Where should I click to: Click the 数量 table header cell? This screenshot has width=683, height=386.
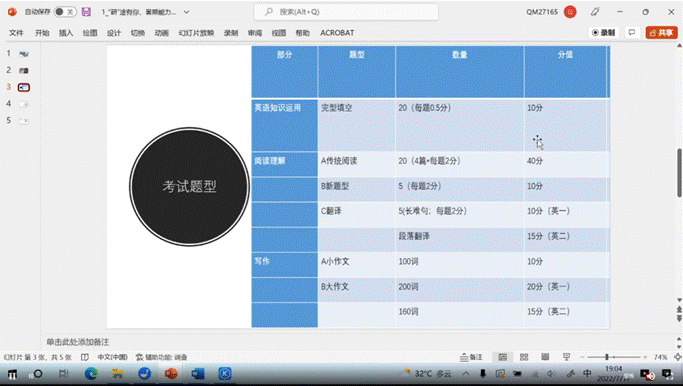[x=460, y=72]
